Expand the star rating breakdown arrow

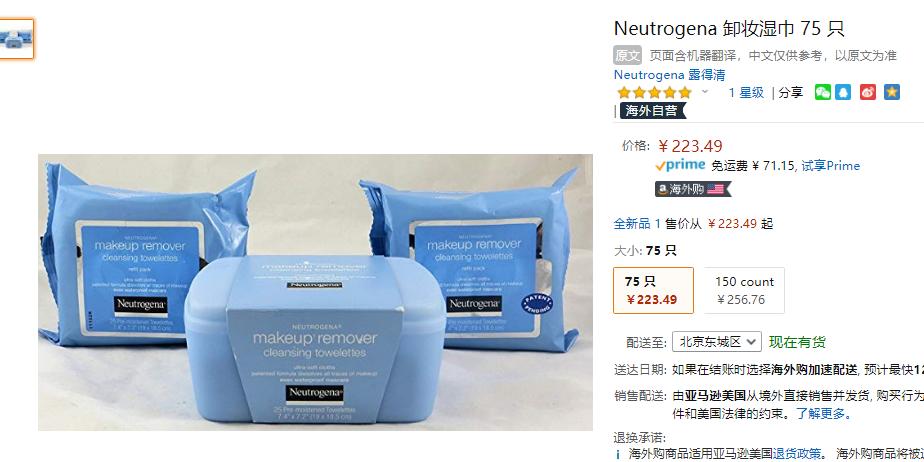coord(705,92)
